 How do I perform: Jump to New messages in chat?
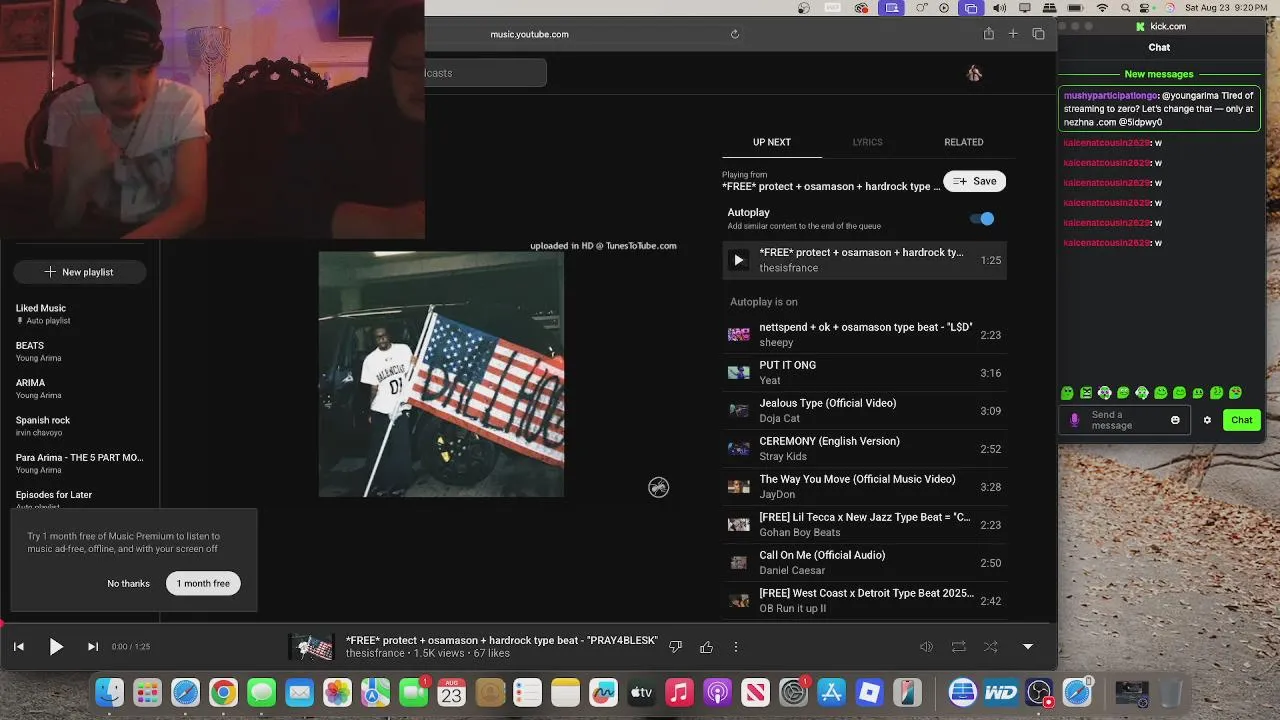pyautogui.click(x=1159, y=74)
